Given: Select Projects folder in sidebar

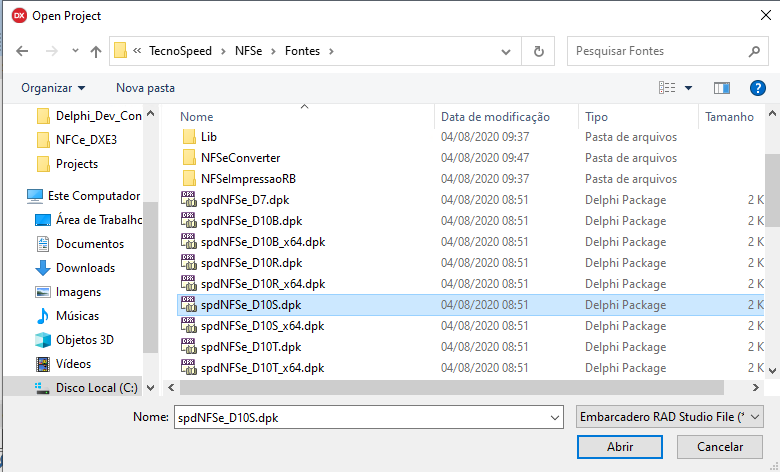Looking at the screenshot, I should pos(68,164).
